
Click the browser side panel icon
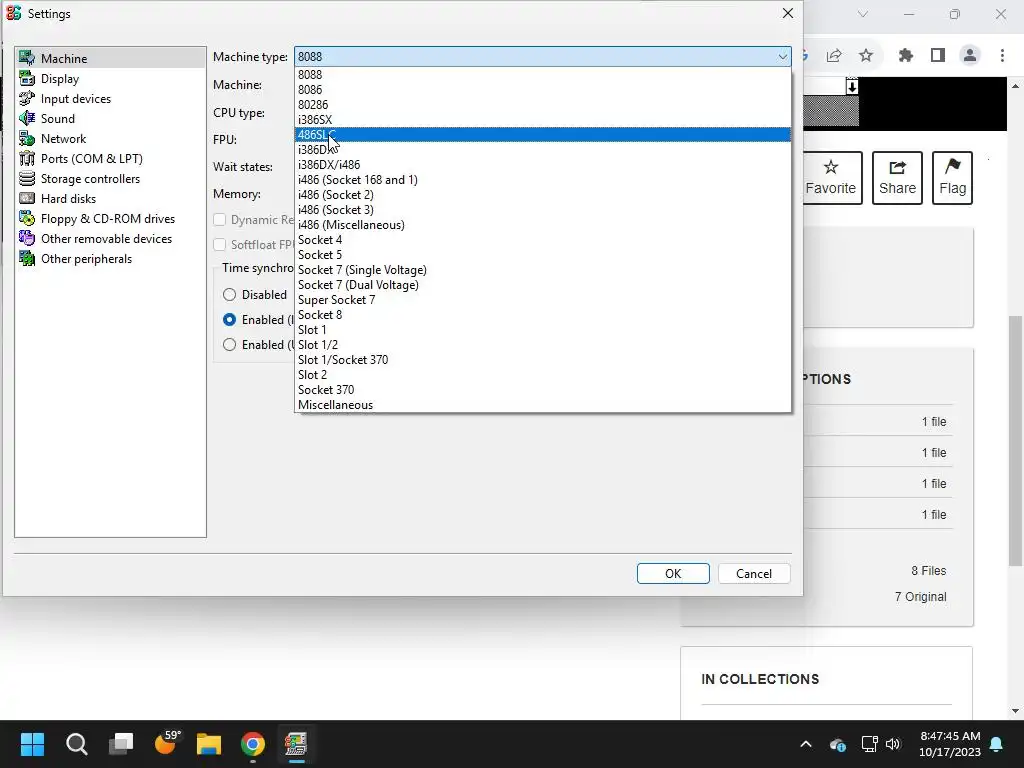click(x=938, y=56)
